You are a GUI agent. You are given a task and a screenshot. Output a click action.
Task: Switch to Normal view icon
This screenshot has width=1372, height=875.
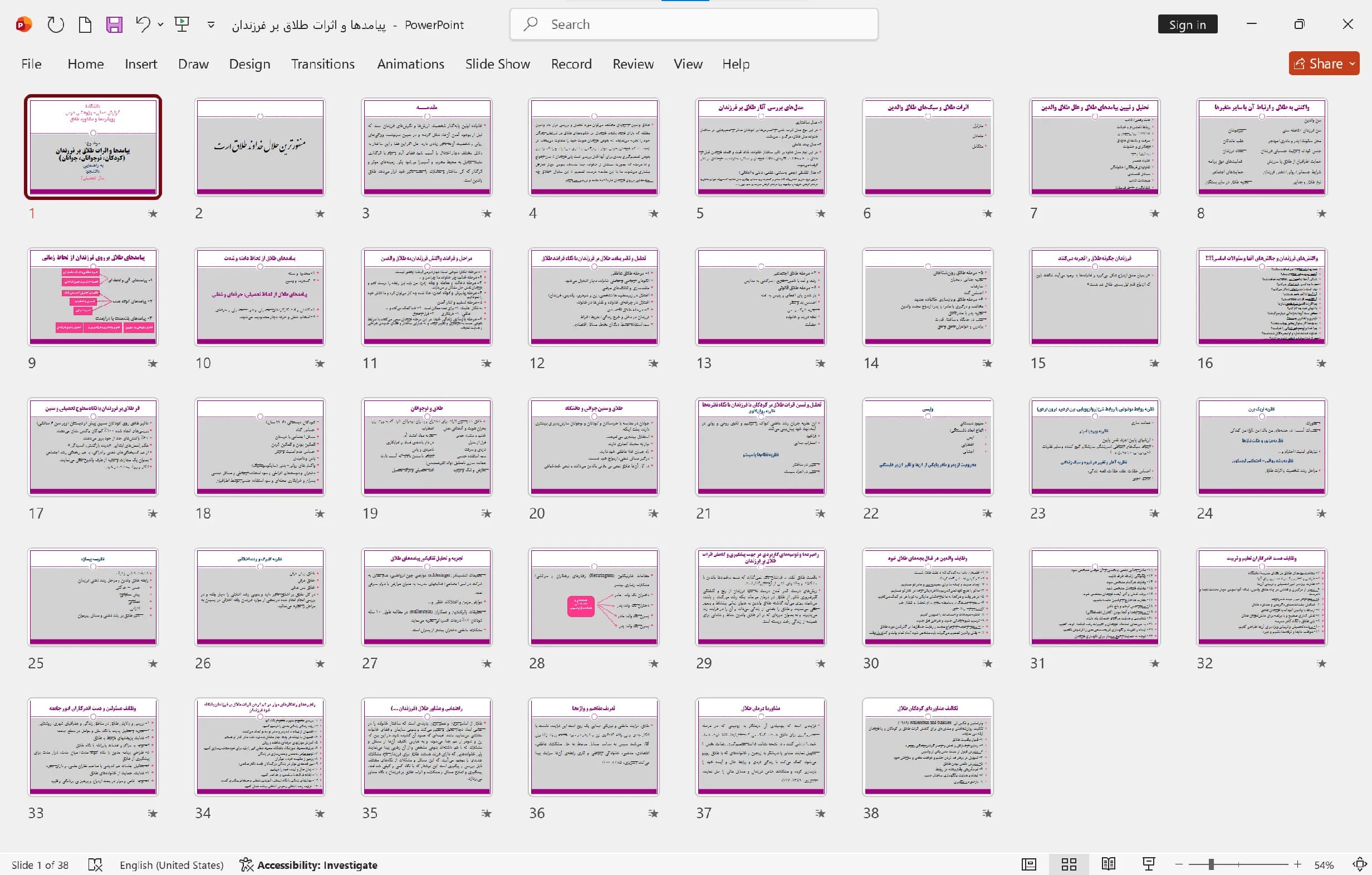pos(1028,865)
